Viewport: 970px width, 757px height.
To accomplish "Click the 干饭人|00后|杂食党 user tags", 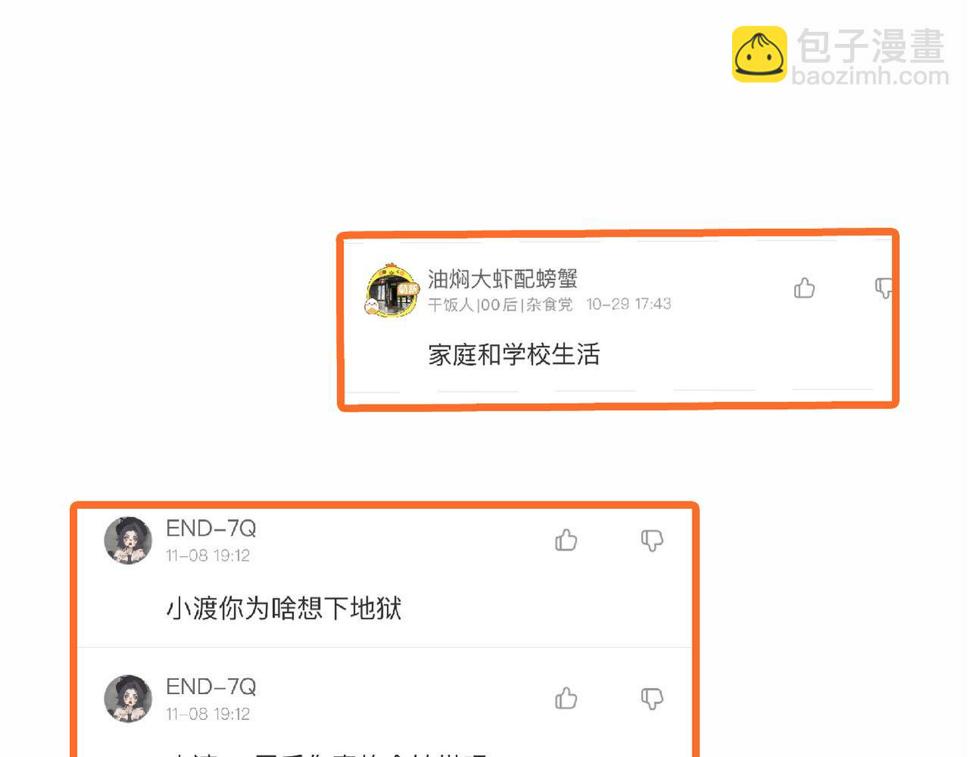I will pyautogui.click(x=500, y=304).
